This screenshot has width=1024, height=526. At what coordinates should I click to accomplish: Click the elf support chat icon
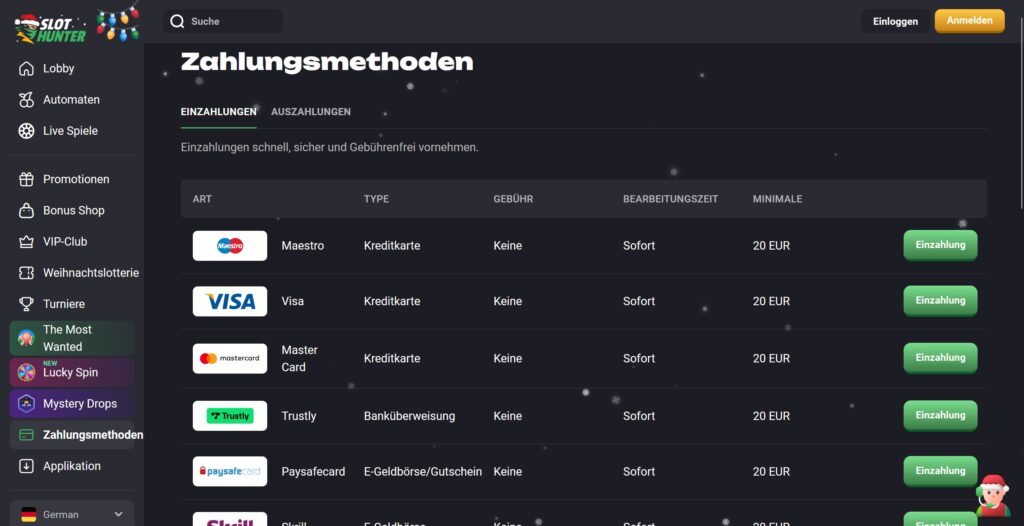(x=992, y=495)
